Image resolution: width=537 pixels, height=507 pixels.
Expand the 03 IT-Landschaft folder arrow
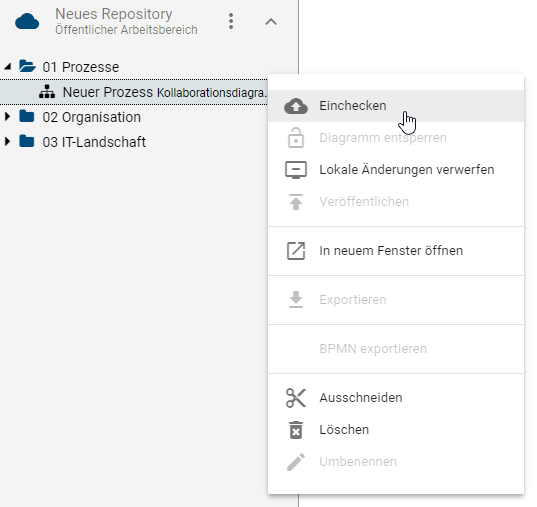click(8, 141)
